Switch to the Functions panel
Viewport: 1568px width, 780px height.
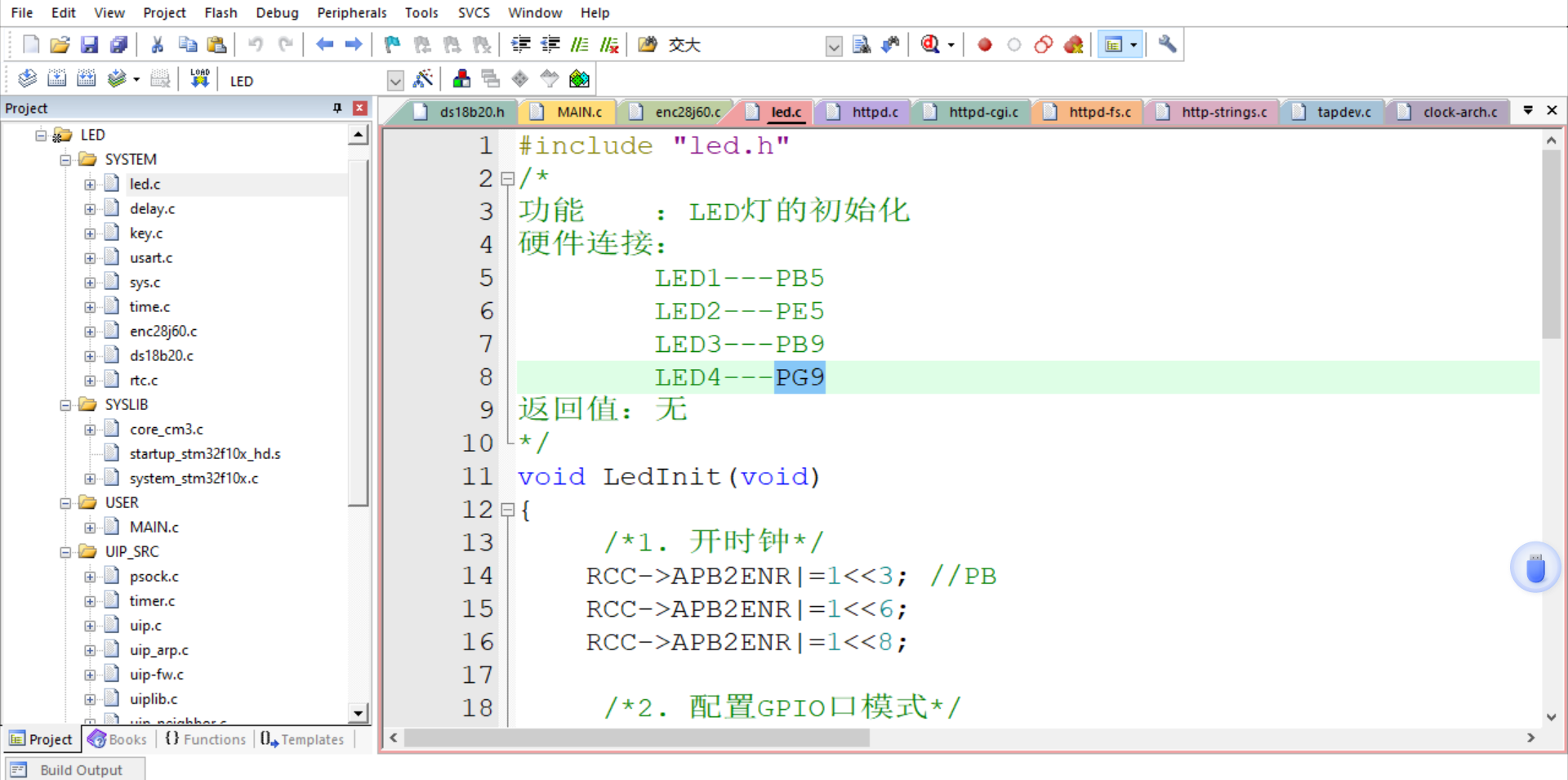[x=205, y=739]
